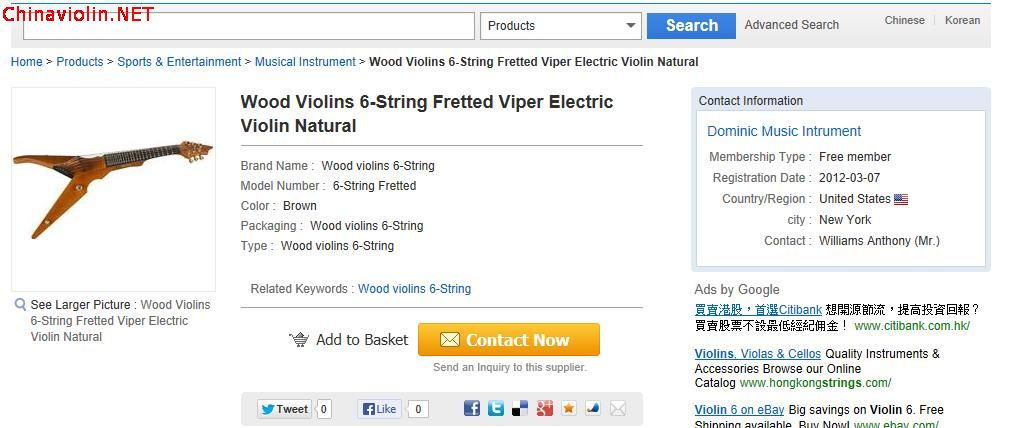Share via the Twitter bird icon
This screenshot has height=428, width=1029.
click(x=496, y=408)
